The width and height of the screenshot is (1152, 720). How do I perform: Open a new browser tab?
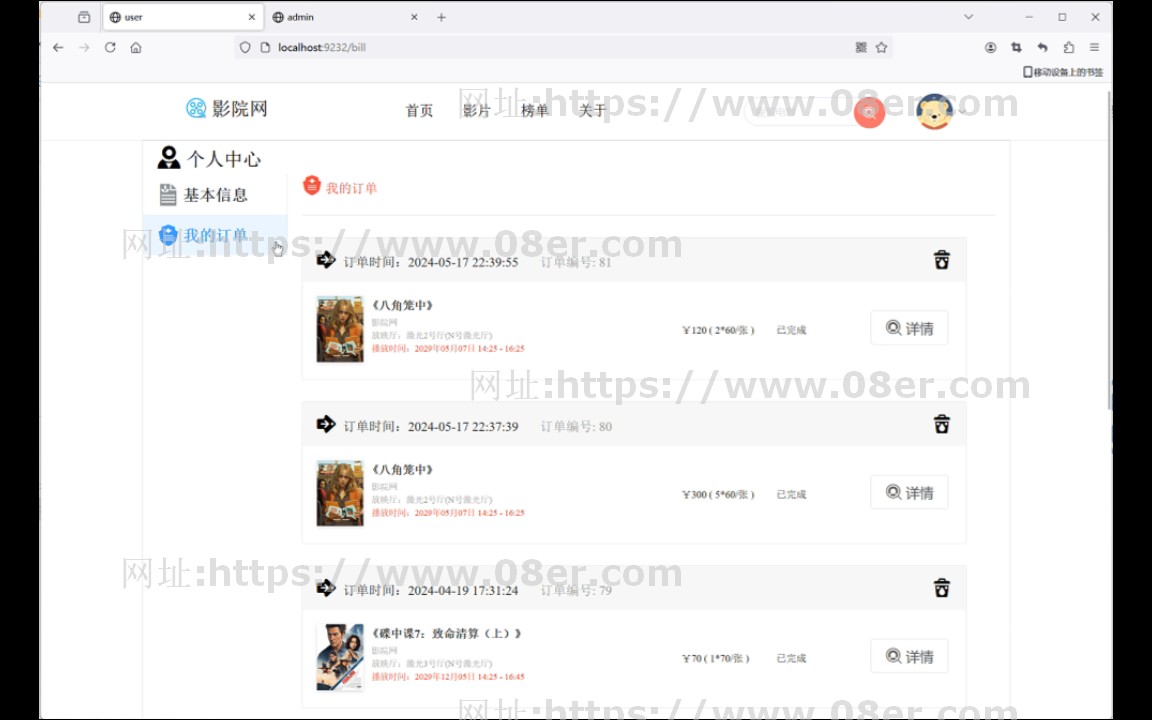(x=442, y=17)
